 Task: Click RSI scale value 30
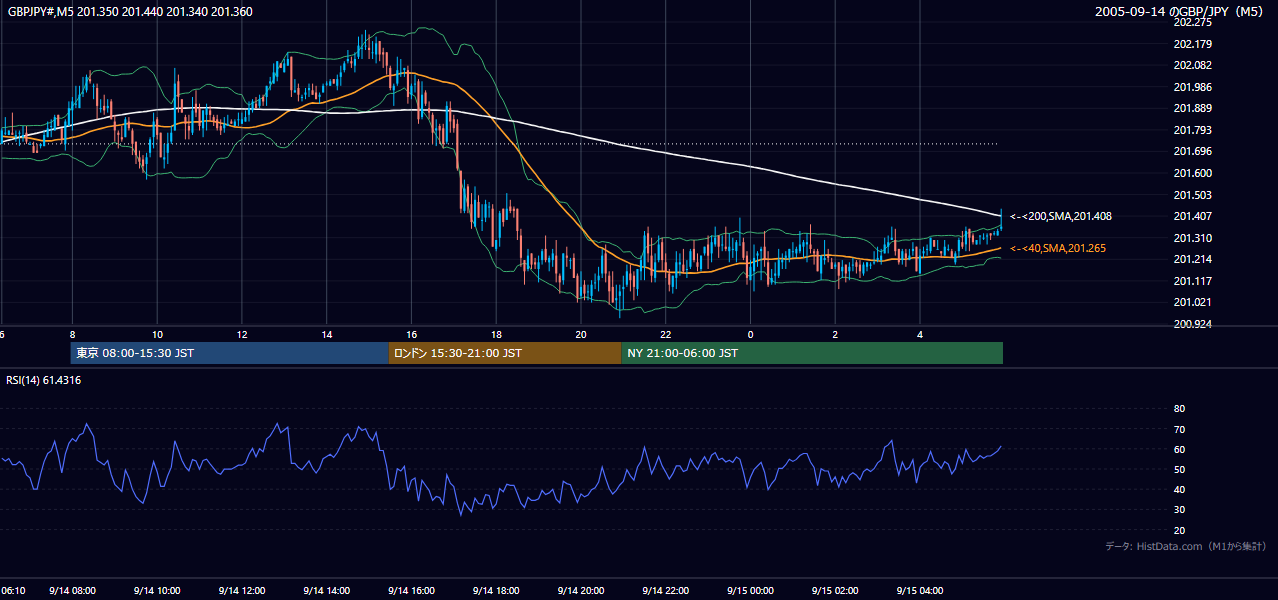point(1179,510)
